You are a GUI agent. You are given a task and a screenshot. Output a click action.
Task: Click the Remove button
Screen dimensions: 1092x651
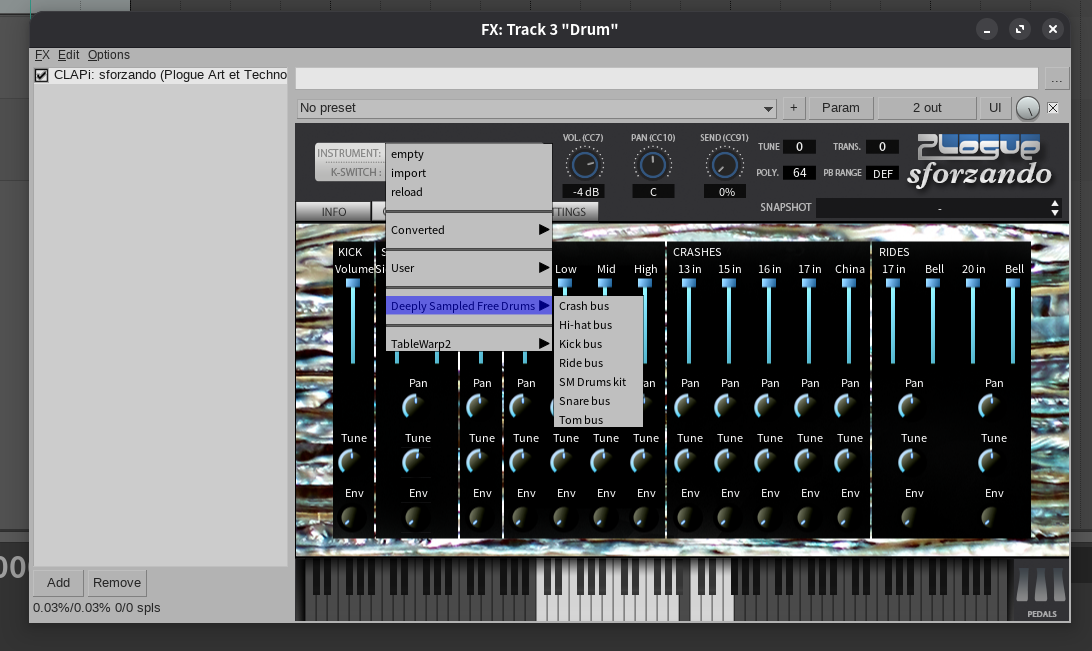coord(117,583)
